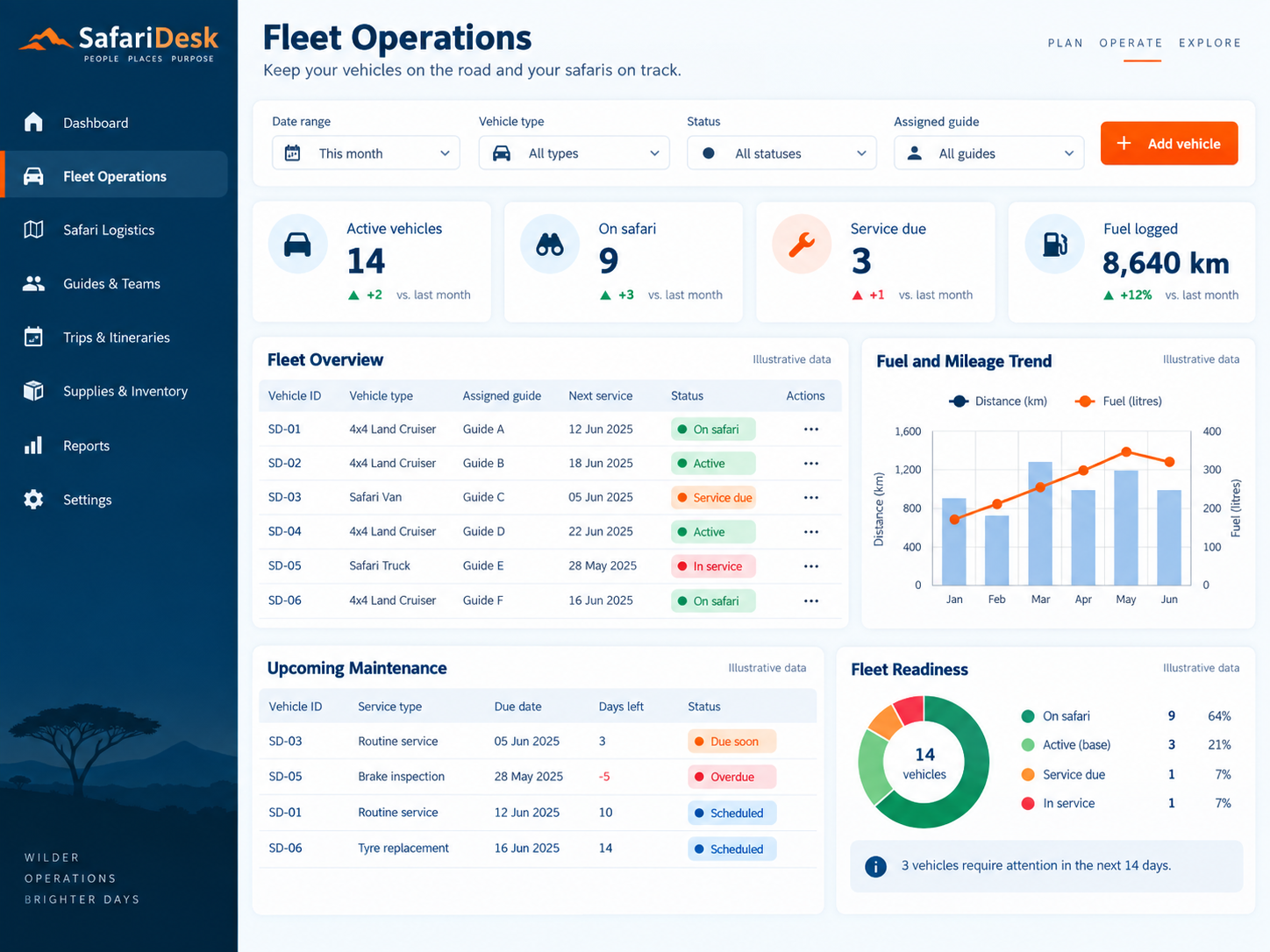The image size is (1270, 952).
Task: Click the Days left column header
Action: pyautogui.click(x=621, y=707)
